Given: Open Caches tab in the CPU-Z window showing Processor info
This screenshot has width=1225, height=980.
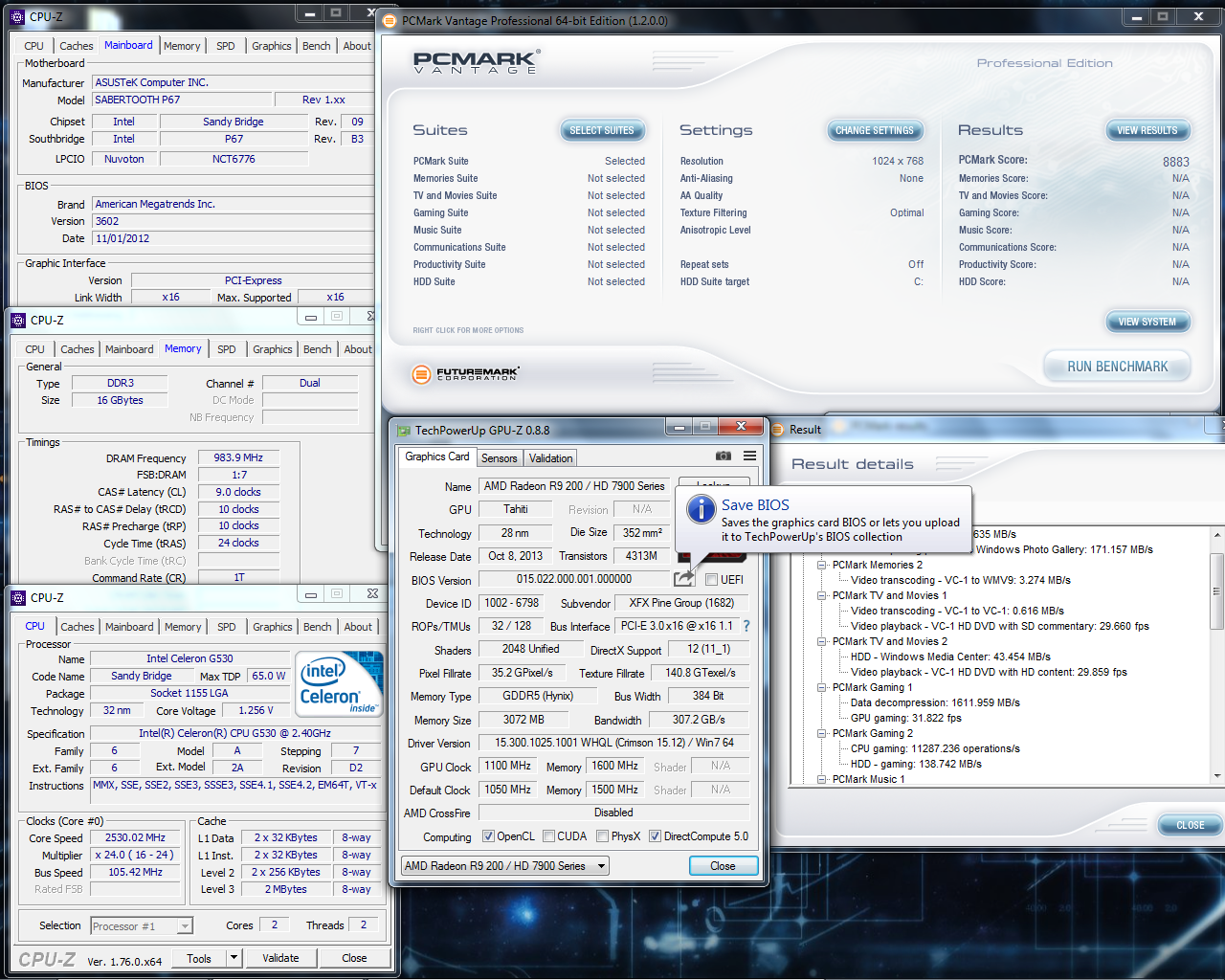Looking at the screenshot, I should 78,627.
